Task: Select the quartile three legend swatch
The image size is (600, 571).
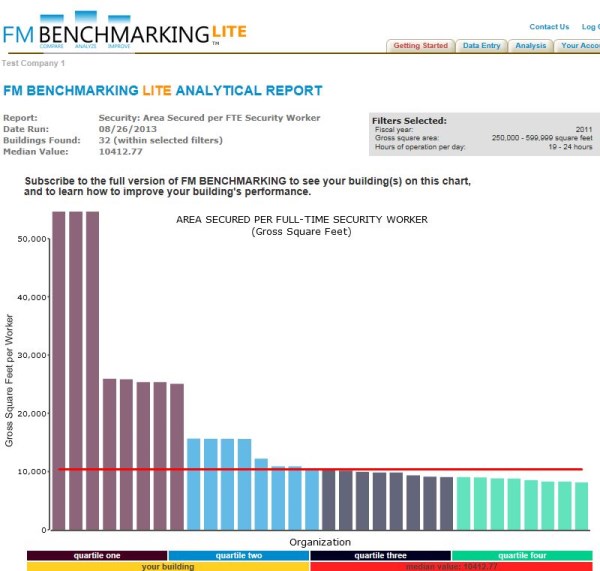Action: pyautogui.click(x=380, y=555)
